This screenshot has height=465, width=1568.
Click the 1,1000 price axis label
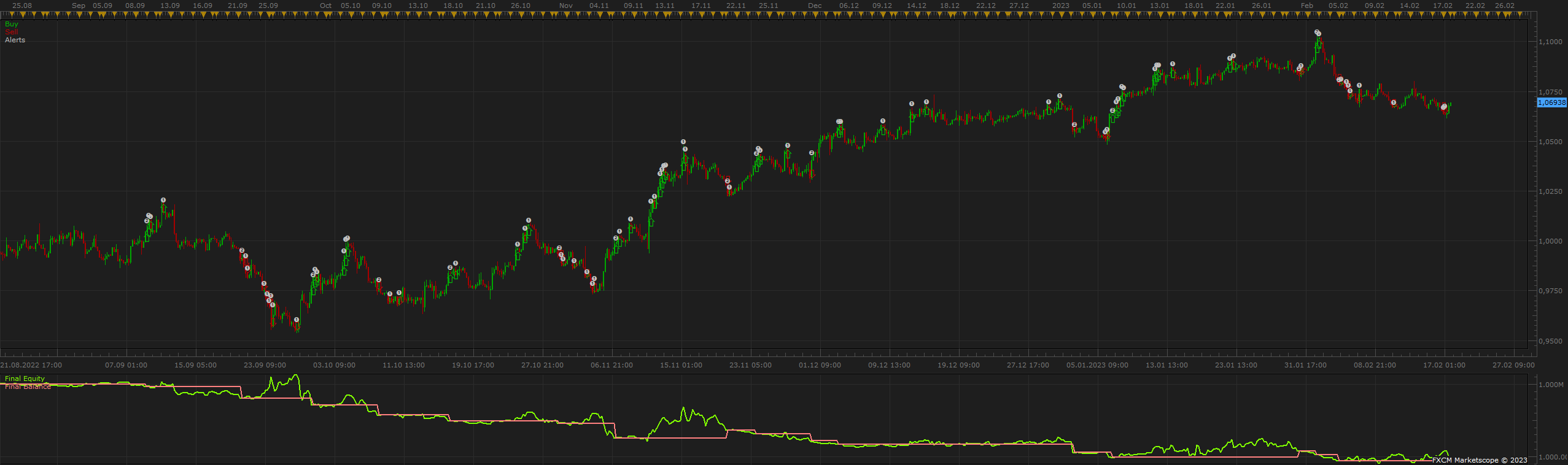[x=1551, y=42]
